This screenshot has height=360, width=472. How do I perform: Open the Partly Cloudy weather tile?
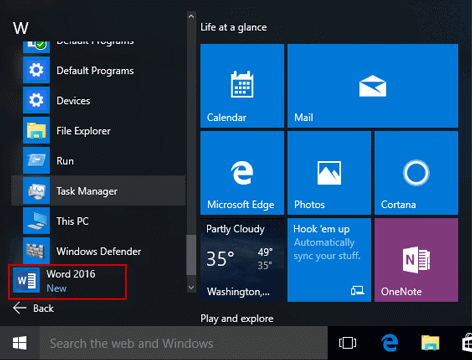pyautogui.click(x=242, y=260)
